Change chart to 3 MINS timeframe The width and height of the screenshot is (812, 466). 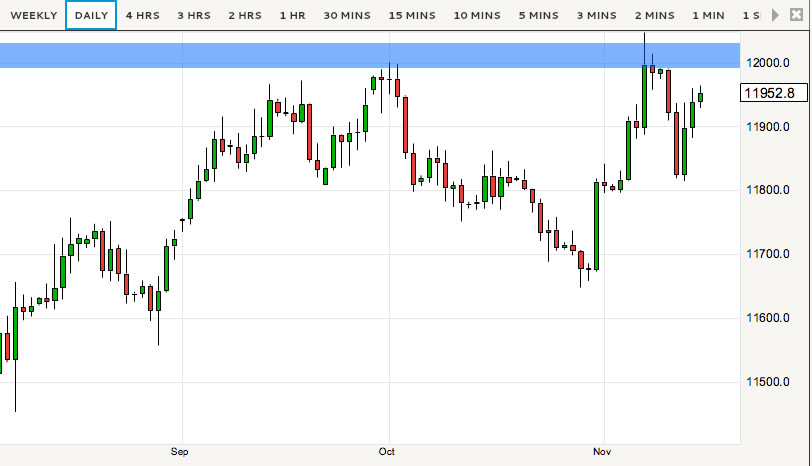(x=597, y=16)
